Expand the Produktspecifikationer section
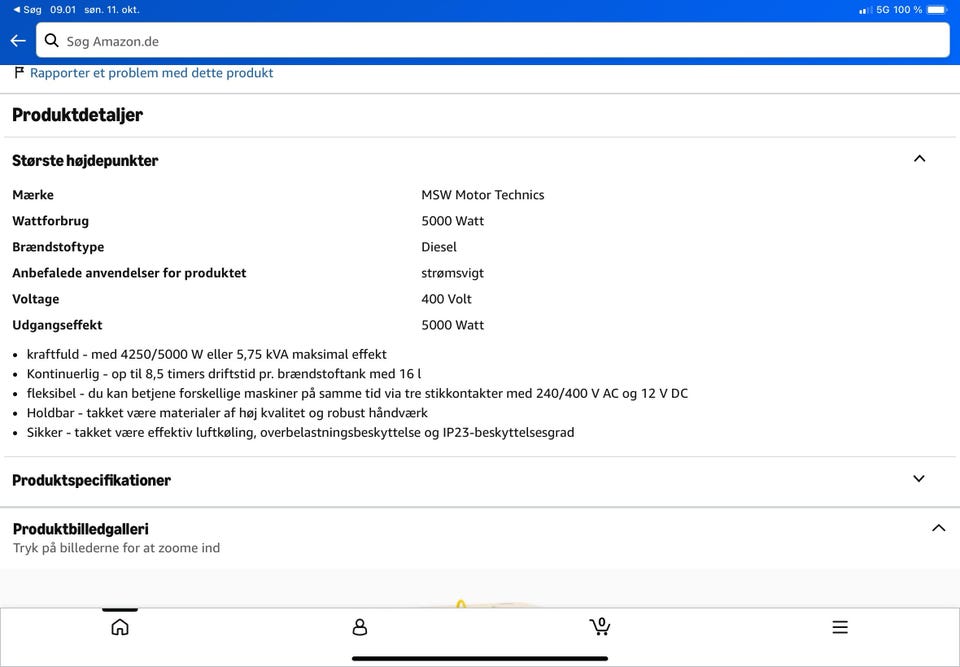 pos(919,478)
